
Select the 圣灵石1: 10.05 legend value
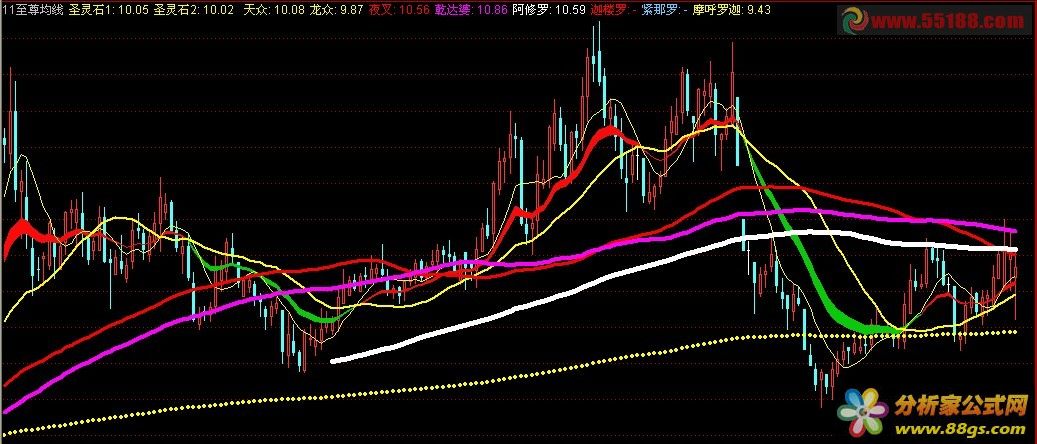(108, 10)
